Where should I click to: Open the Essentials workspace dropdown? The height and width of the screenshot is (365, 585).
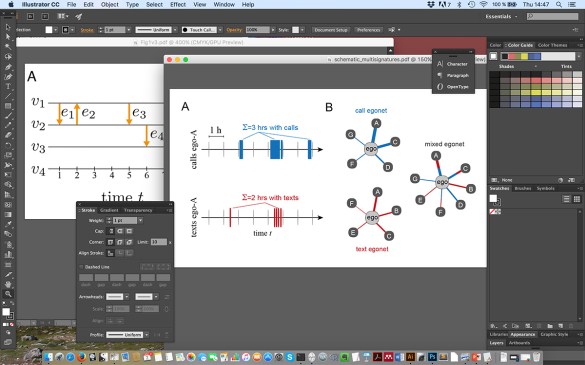[501, 16]
